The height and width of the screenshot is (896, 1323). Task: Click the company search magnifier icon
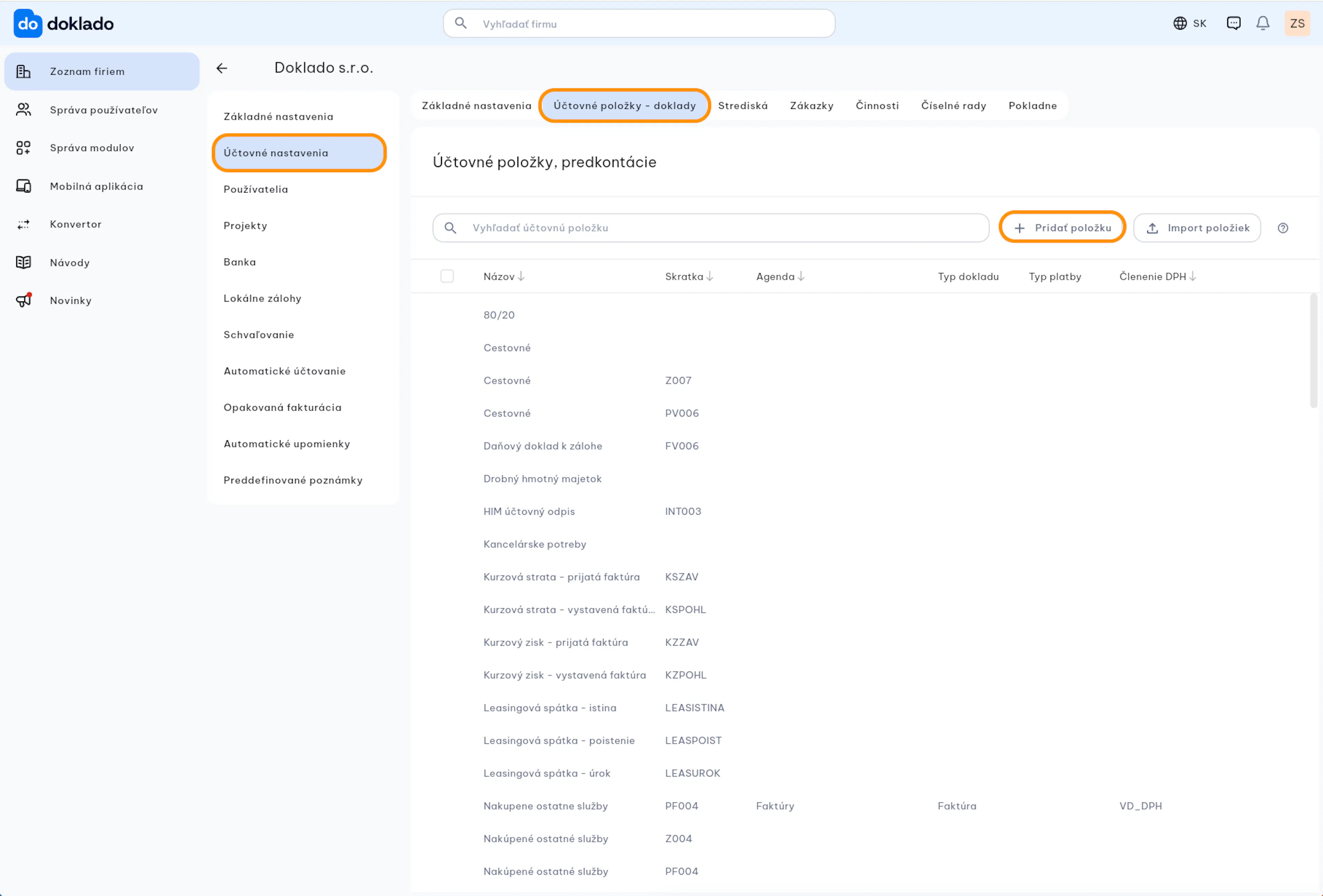(x=461, y=23)
